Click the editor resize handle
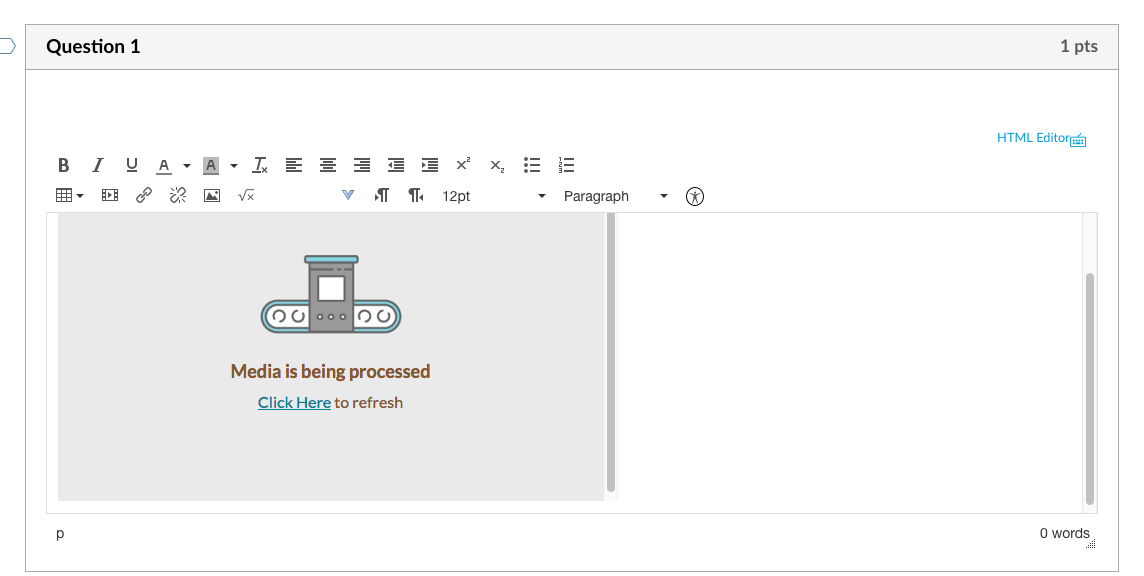1144x576 pixels. pyautogui.click(x=1091, y=544)
